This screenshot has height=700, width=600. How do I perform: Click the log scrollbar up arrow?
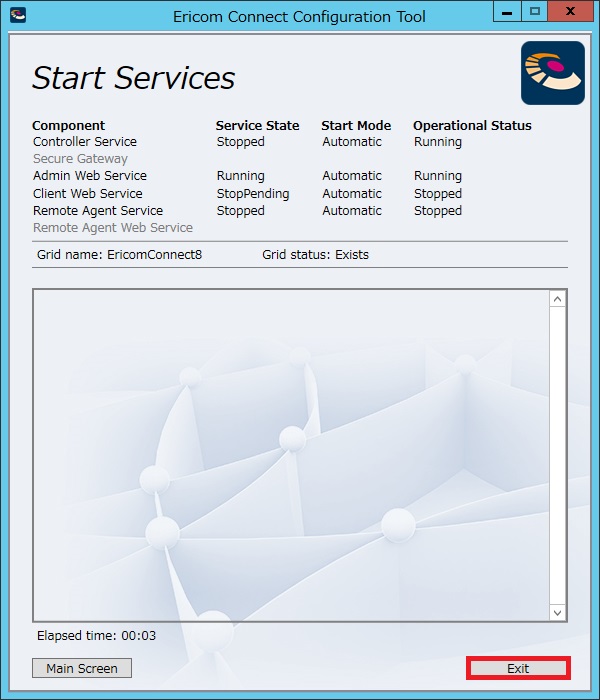click(x=558, y=299)
